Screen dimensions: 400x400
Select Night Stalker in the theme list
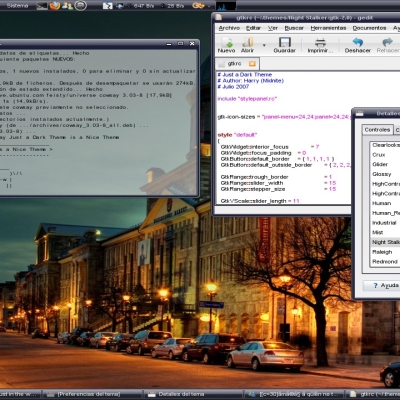click(x=384, y=242)
